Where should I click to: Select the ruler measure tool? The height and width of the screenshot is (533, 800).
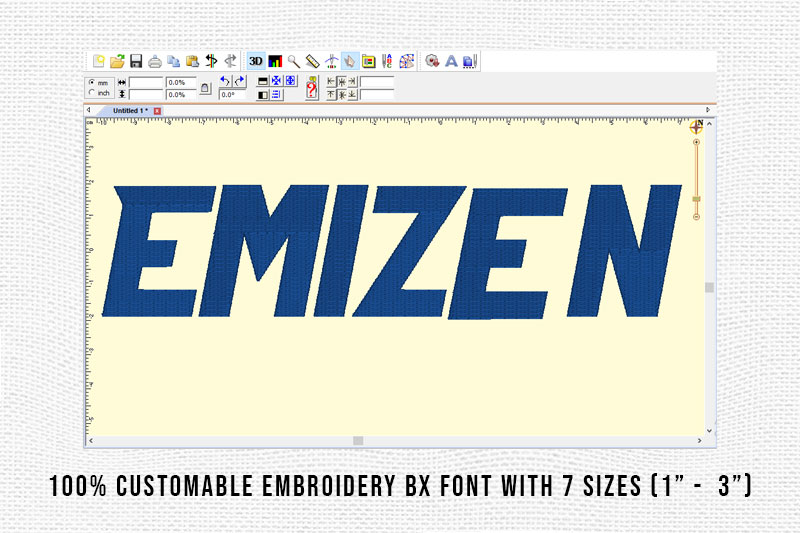(x=312, y=62)
